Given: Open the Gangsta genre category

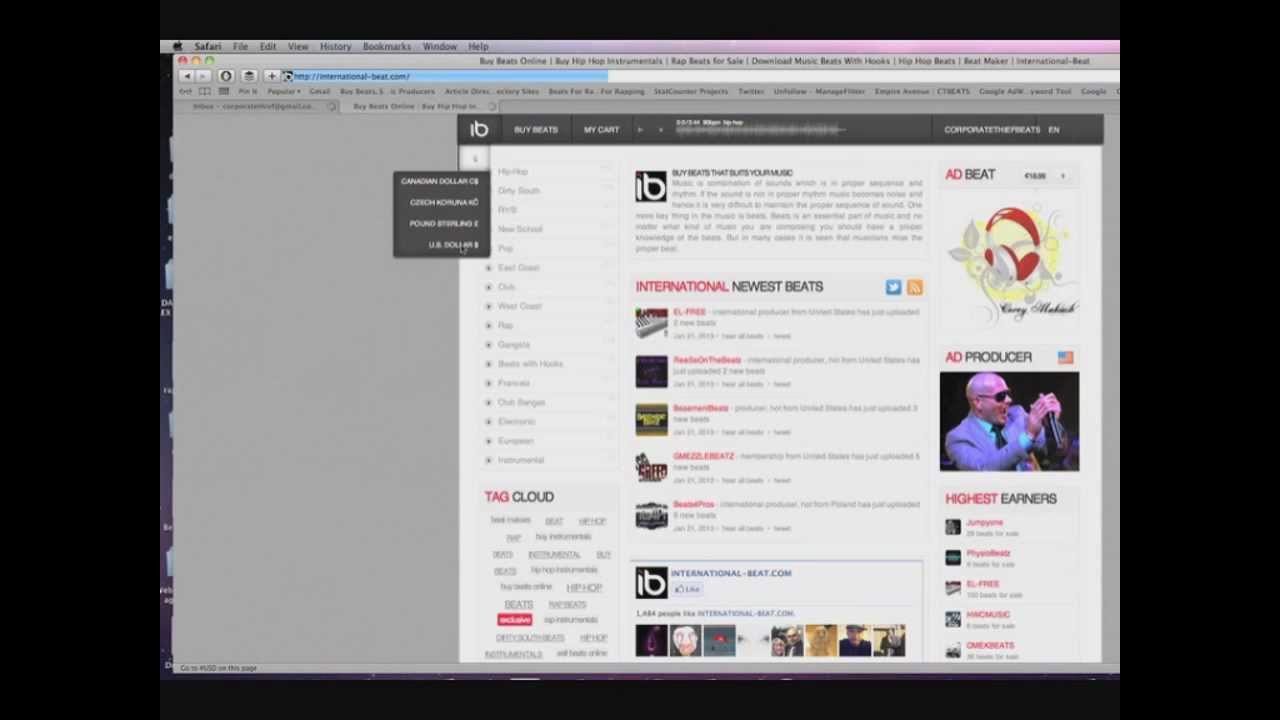Looking at the screenshot, I should [514, 345].
